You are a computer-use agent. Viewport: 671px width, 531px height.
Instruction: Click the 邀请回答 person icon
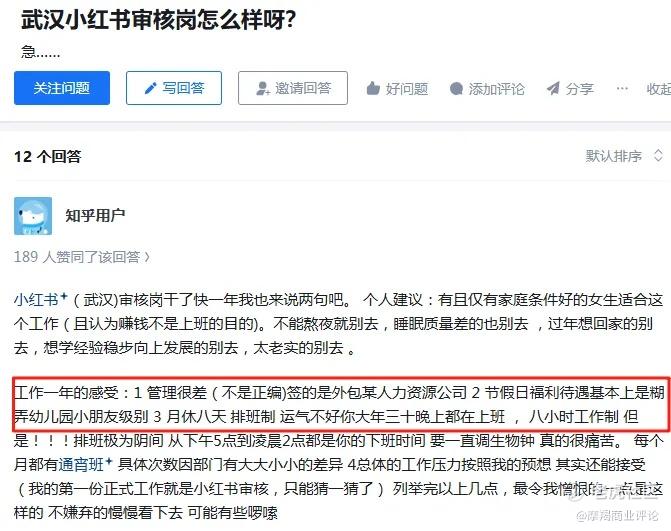(x=262, y=89)
